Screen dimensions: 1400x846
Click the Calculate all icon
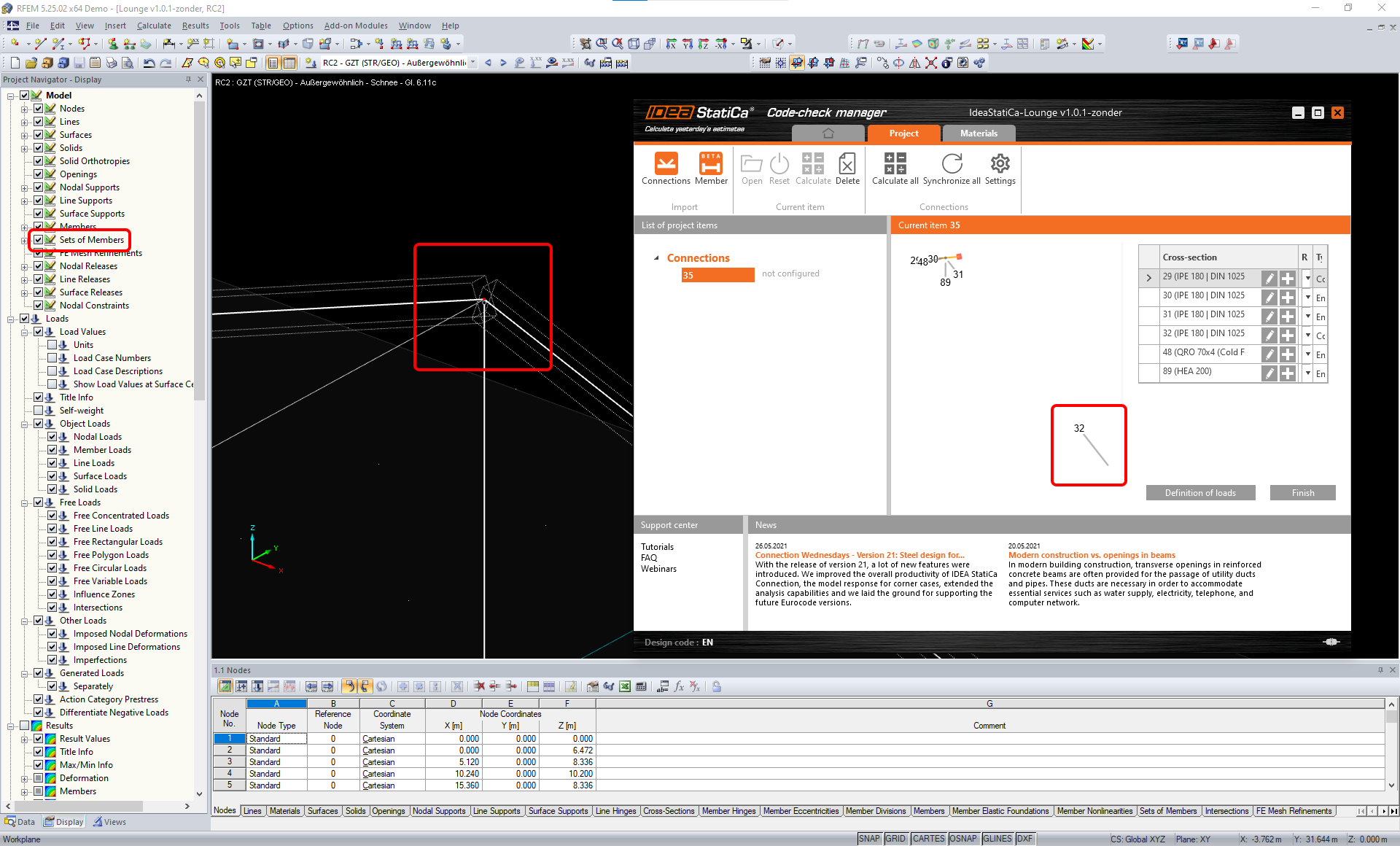(x=895, y=164)
